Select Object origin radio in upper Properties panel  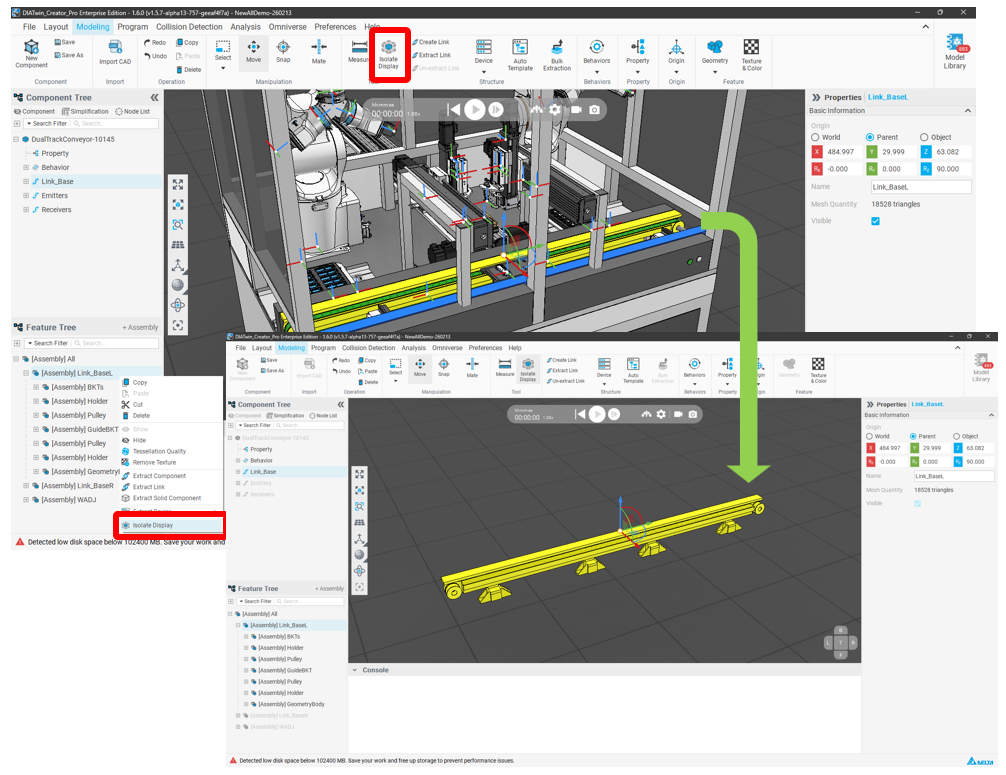coord(924,137)
